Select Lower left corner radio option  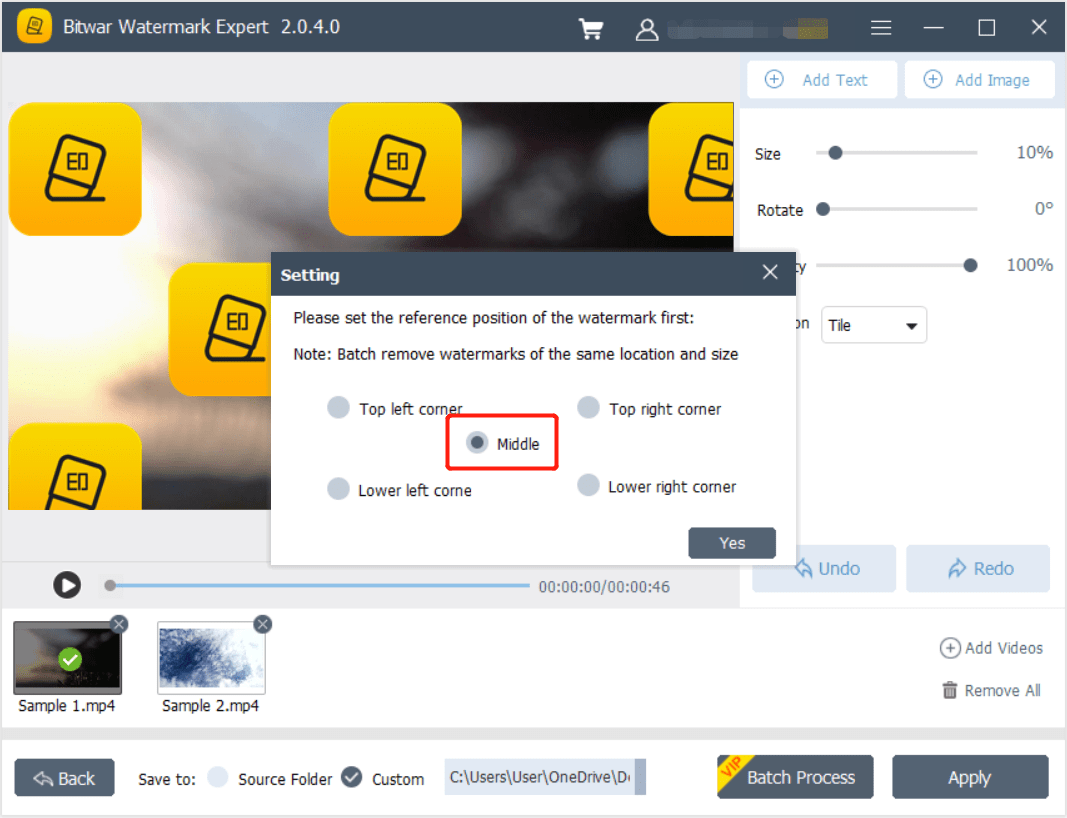tap(338, 489)
